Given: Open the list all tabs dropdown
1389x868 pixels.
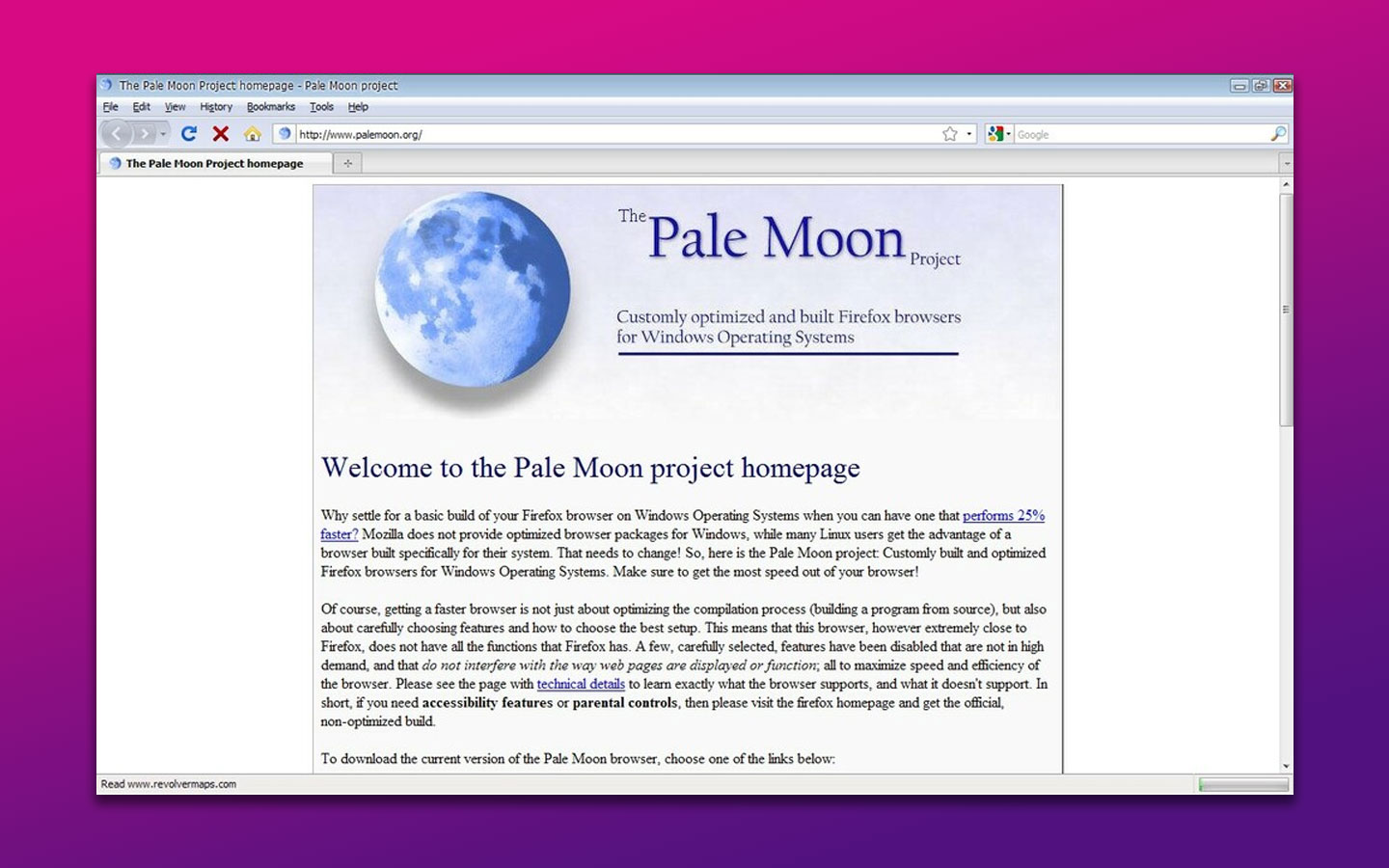Looking at the screenshot, I should [x=1286, y=163].
